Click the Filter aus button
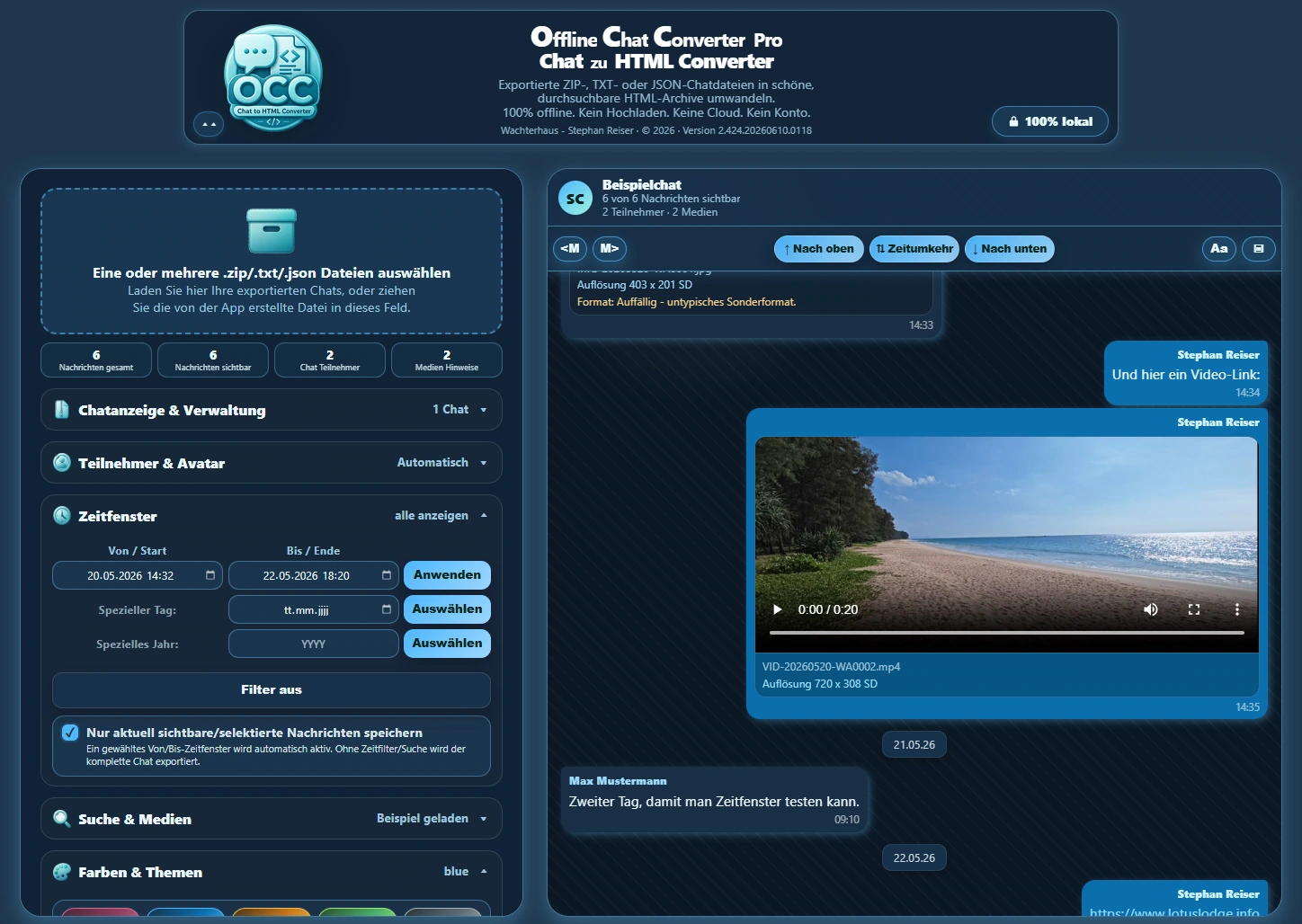Viewport: 1302px width, 924px height. pyautogui.click(x=272, y=690)
